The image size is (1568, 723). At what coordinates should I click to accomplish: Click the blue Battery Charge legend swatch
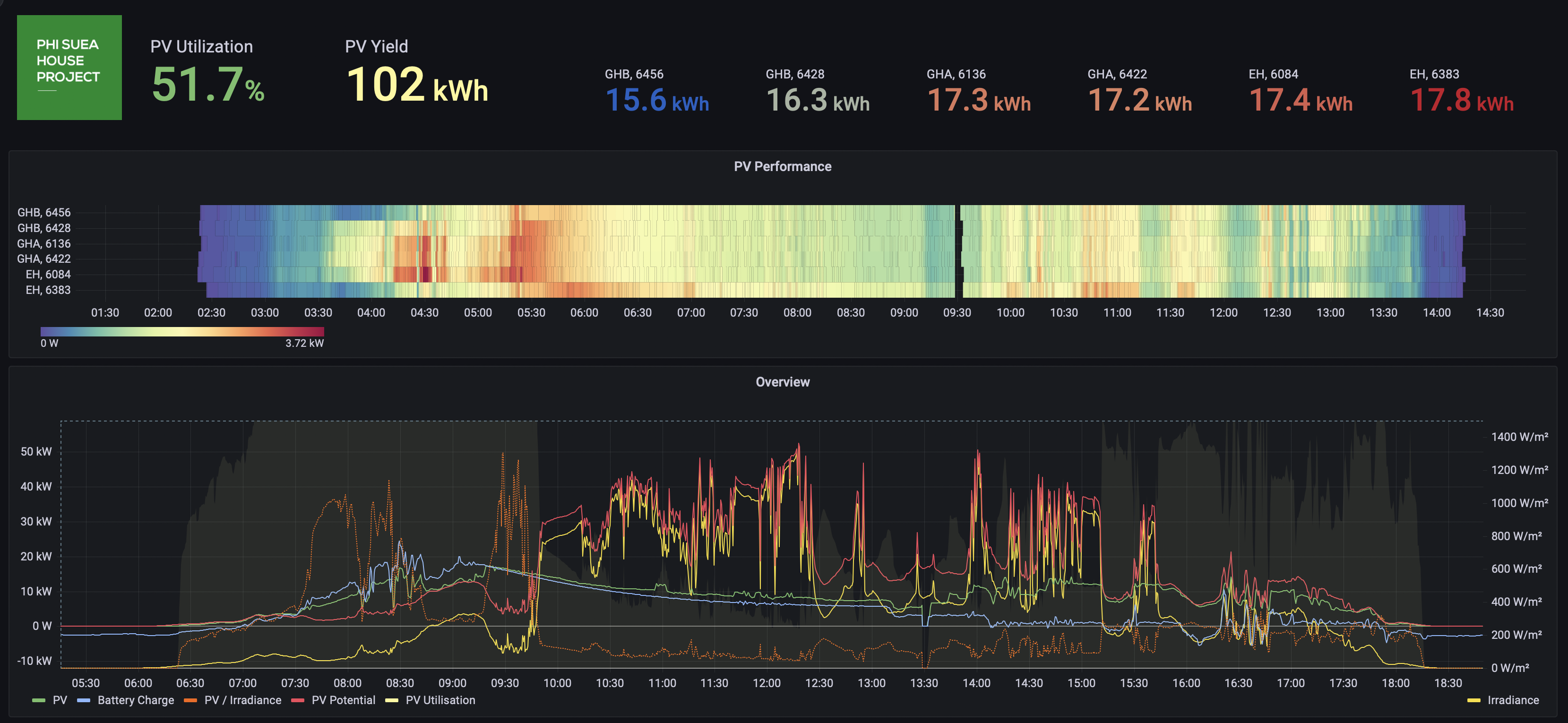tap(83, 700)
